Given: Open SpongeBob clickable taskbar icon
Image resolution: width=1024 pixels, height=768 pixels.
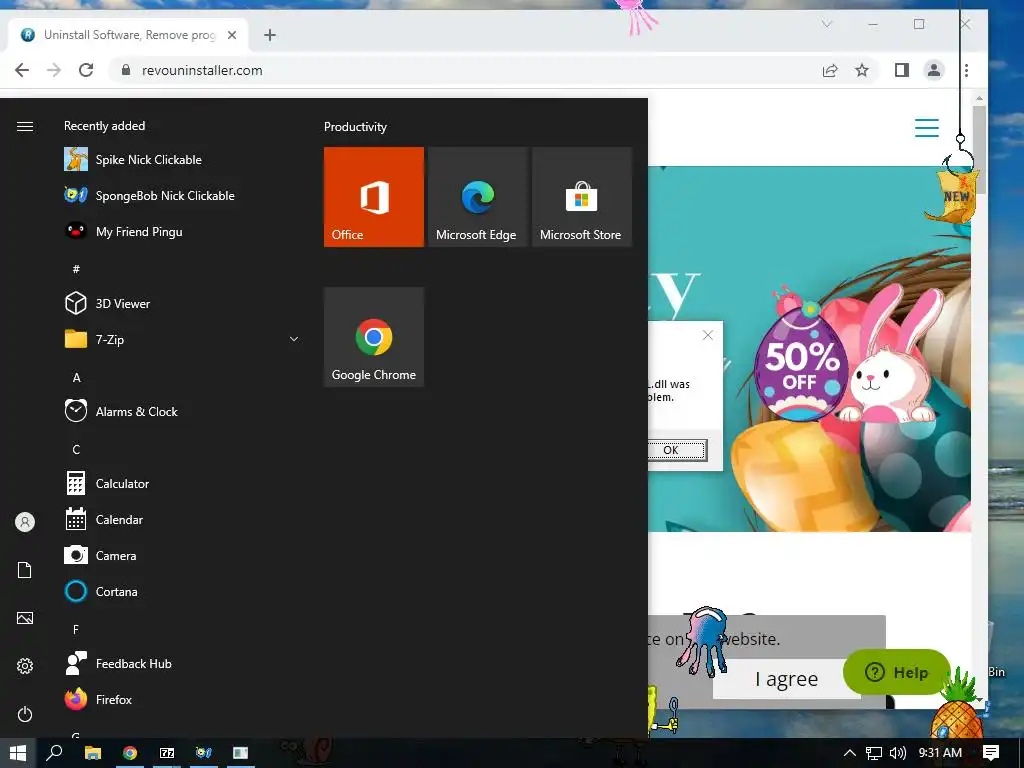Looking at the screenshot, I should (204, 753).
